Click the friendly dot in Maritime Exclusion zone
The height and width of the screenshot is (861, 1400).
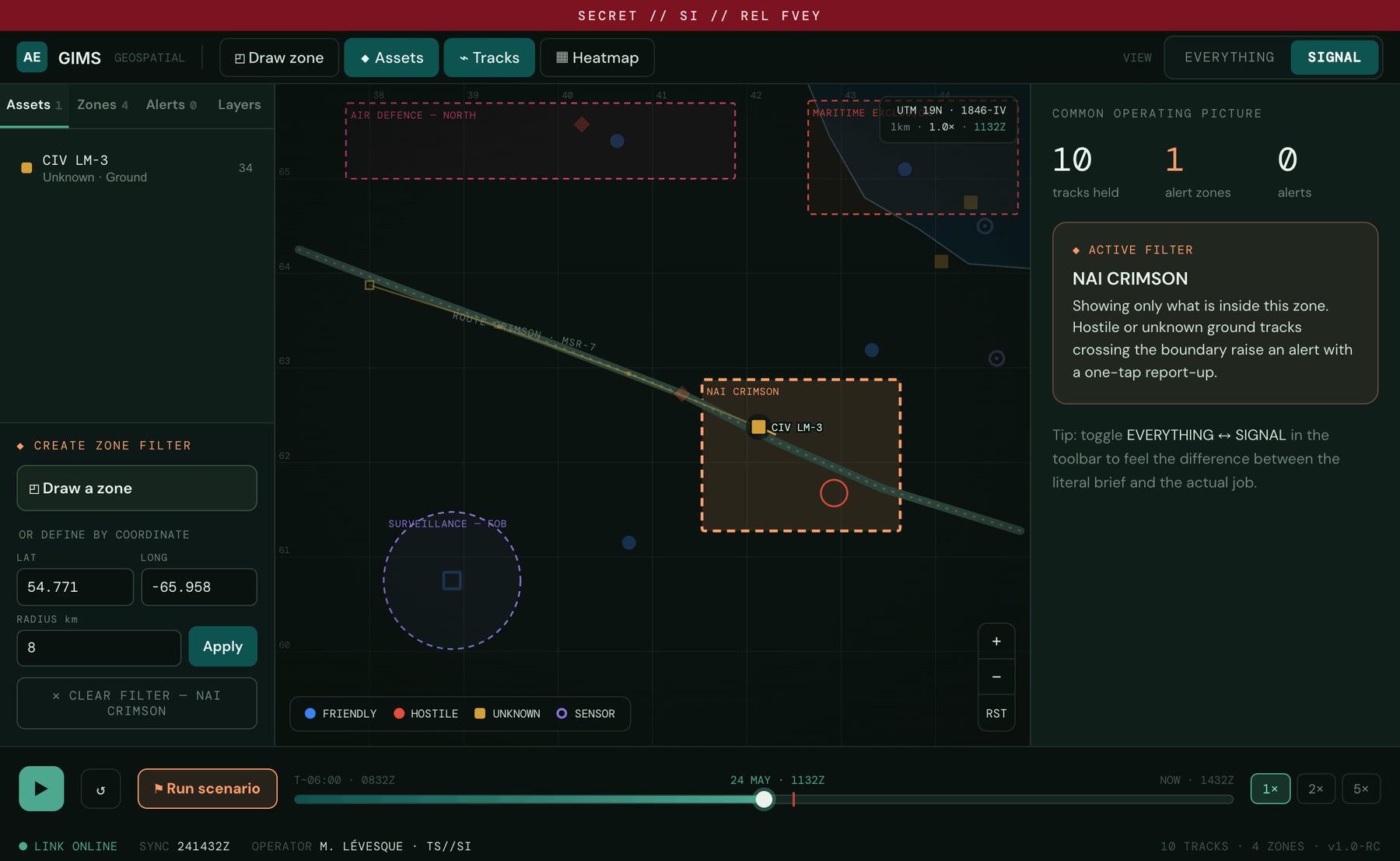coord(905,170)
